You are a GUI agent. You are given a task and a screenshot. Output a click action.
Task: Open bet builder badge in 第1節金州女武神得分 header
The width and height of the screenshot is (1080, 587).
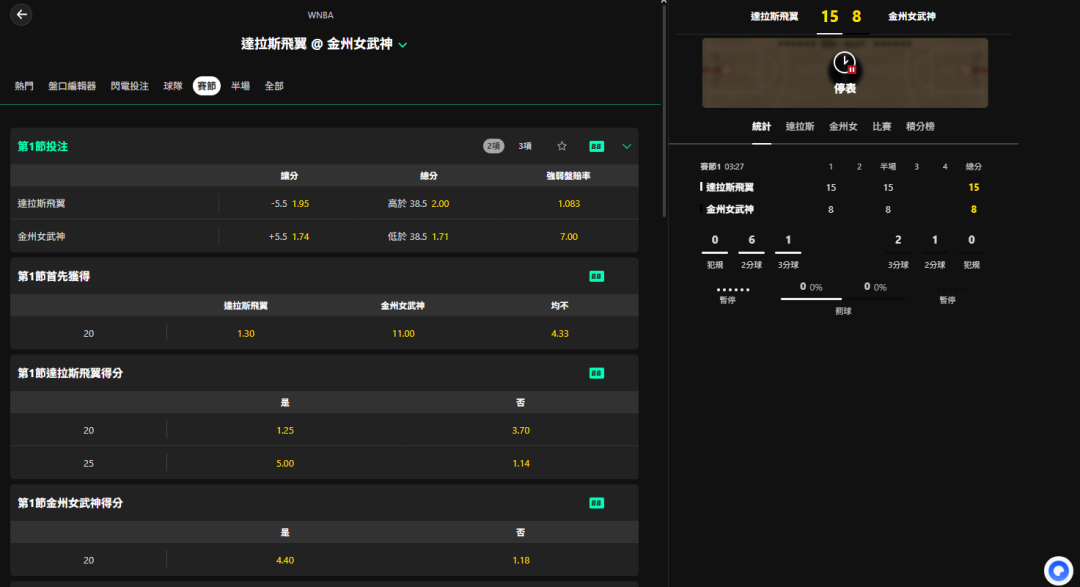[596, 503]
